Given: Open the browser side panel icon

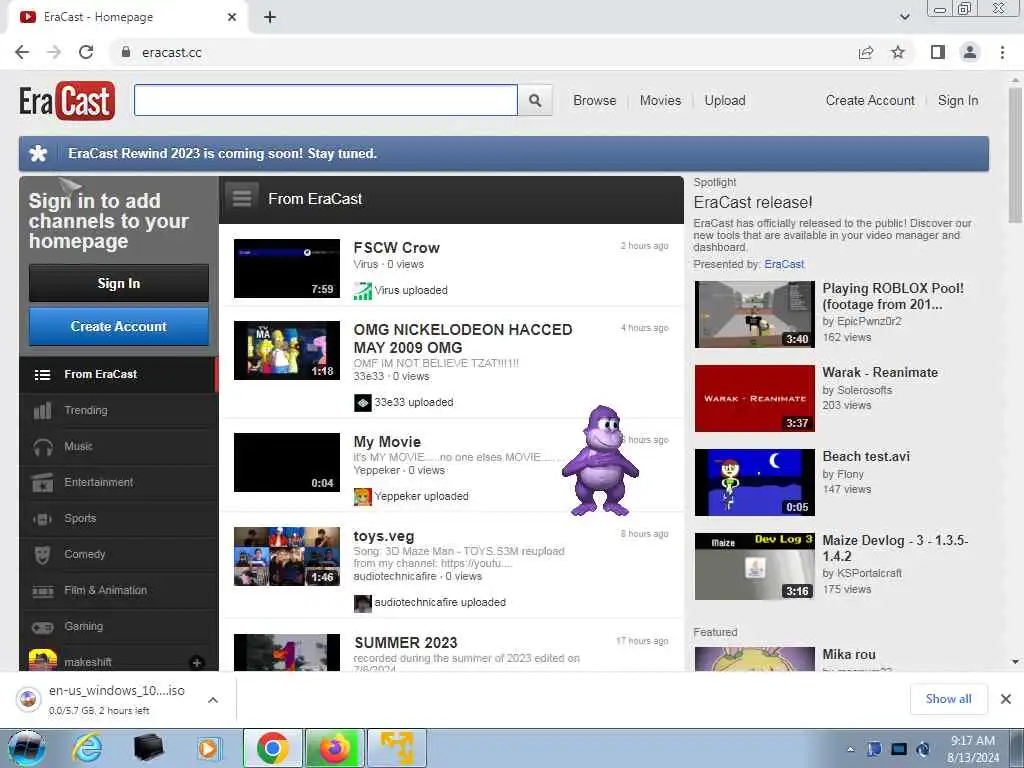Looking at the screenshot, I should point(938,52).
